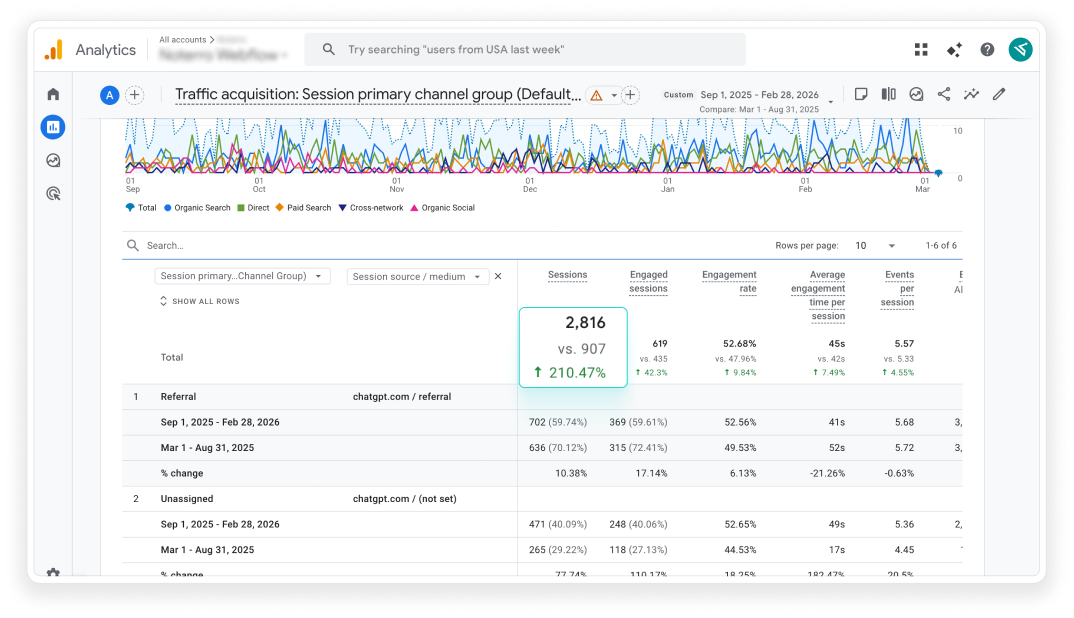Screen dimensions: 1074x618
Task: Open the Advertising section in the sidebar
Action: point(53,194)
